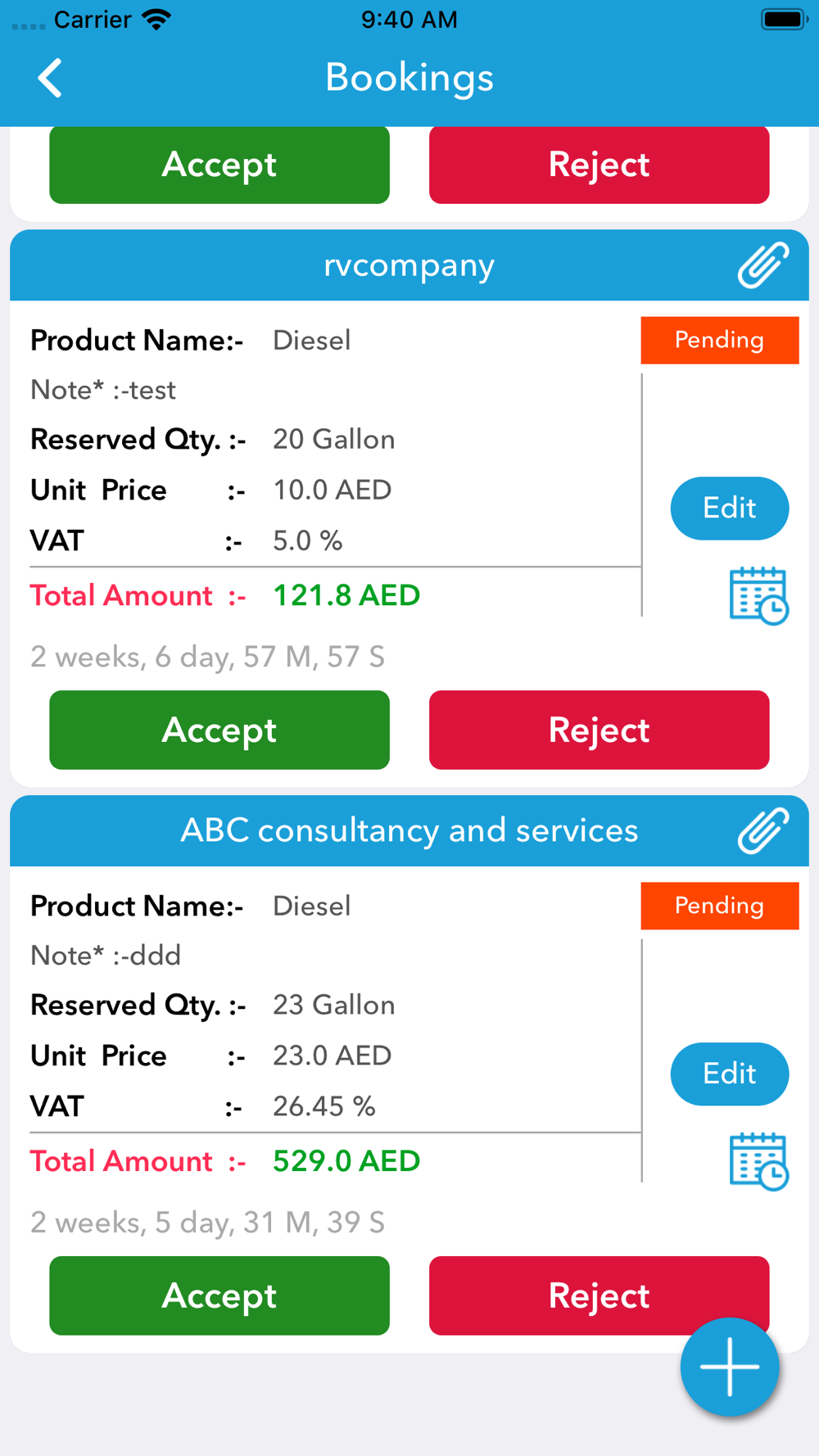
Task: Tap the Pending status badge for rvcompany
Action: click(x=720, y=340)
